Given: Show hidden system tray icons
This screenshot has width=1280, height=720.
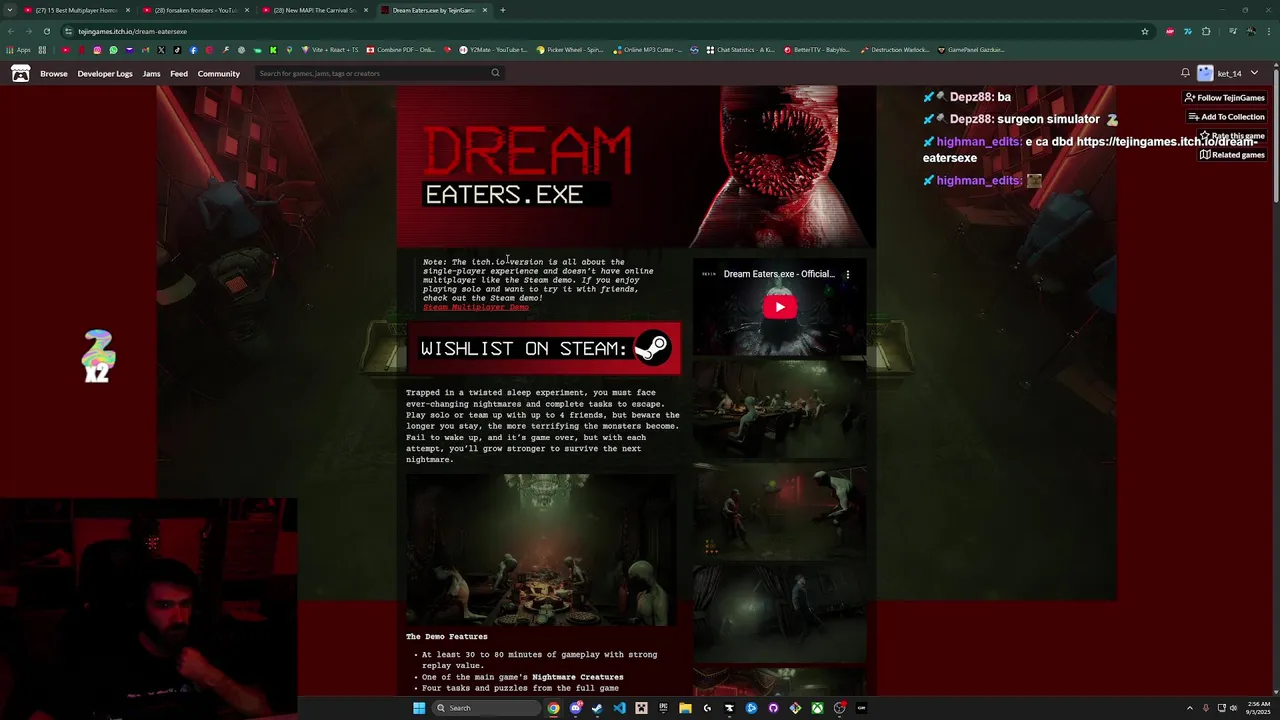Looking at the screenshot, I should click(x=1189, y=708).
